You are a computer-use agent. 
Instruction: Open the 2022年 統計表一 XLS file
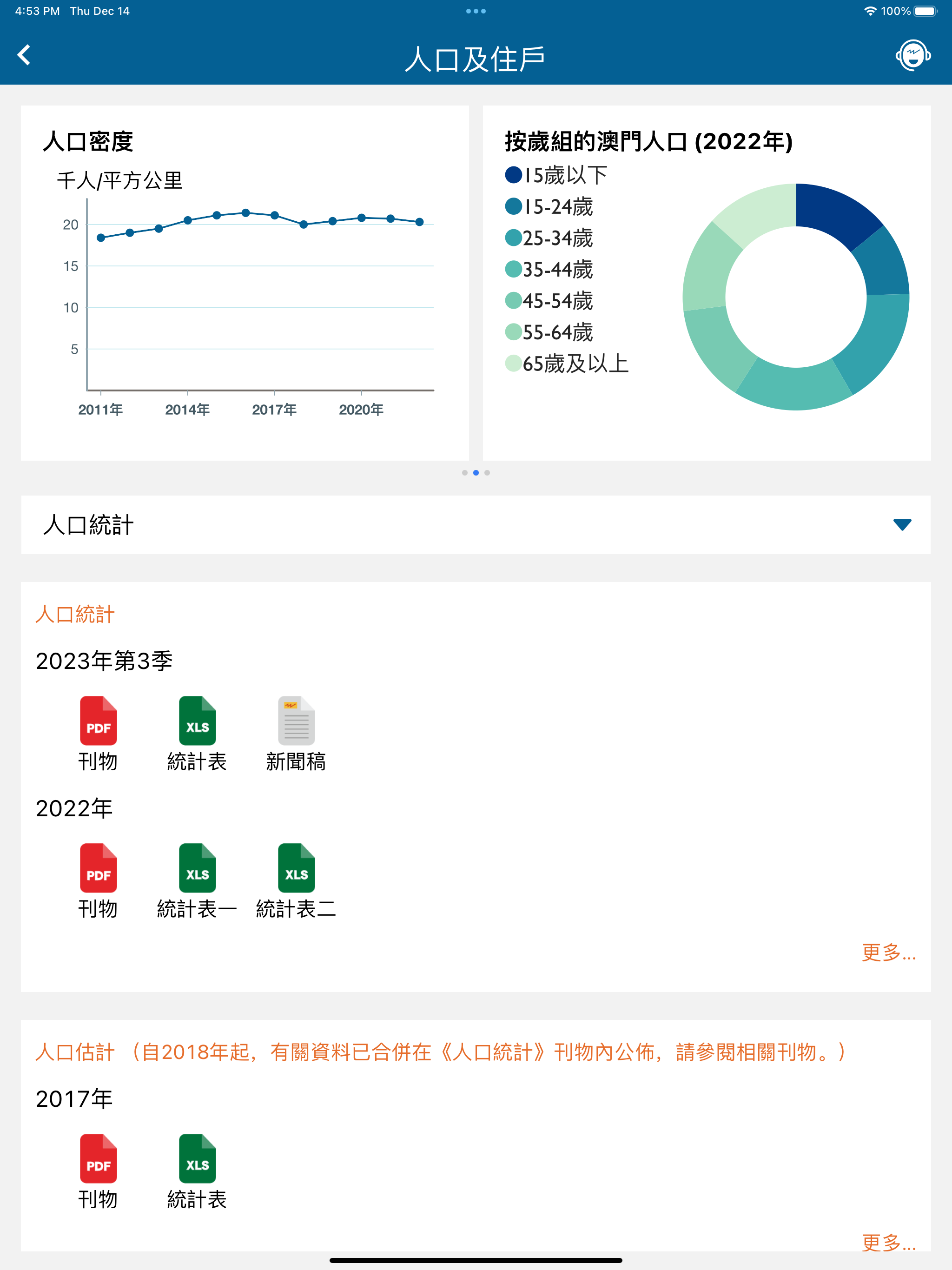point(197,881)
